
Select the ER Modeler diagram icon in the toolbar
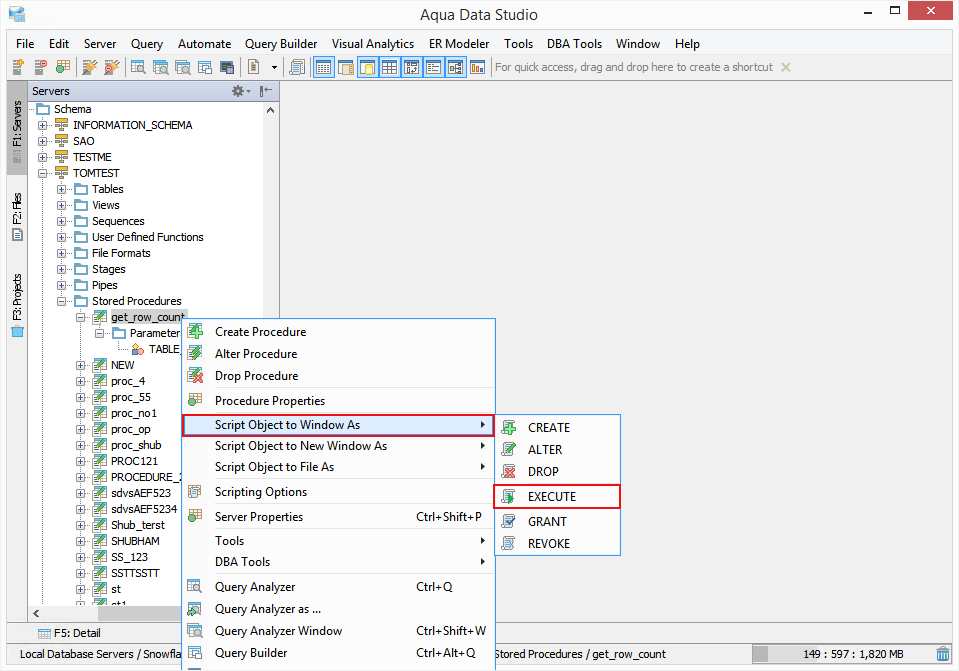pyautogui.click(x=454, y=66)
